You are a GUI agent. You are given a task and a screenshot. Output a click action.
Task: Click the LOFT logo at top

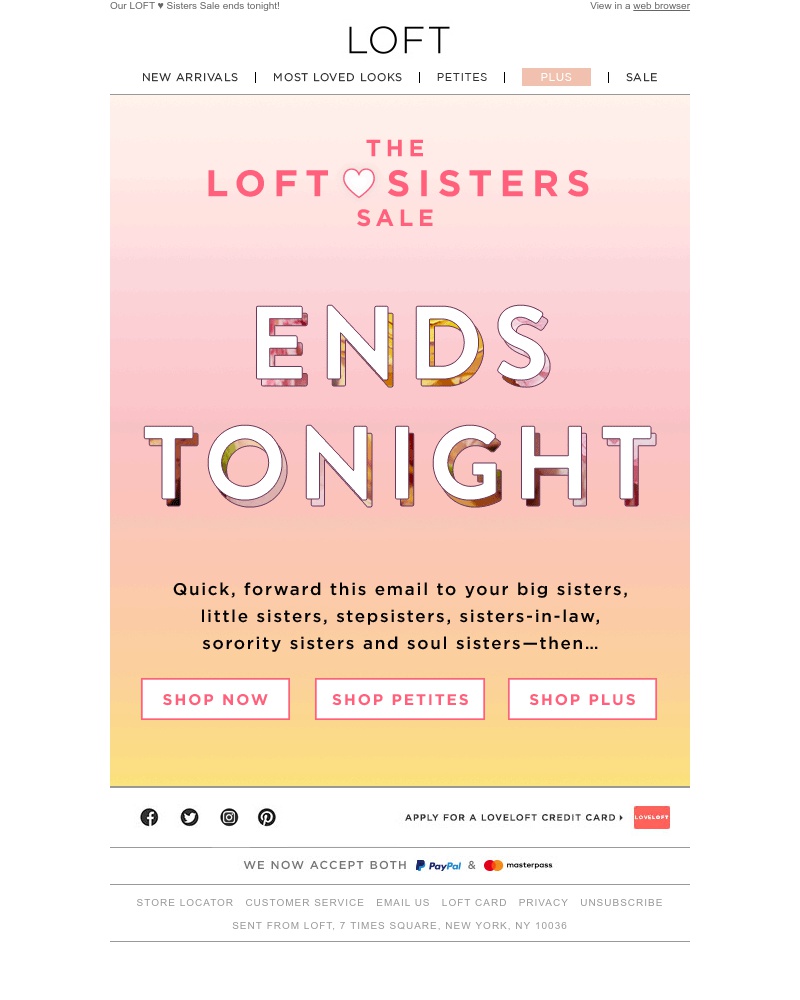[x=399, y=40]
